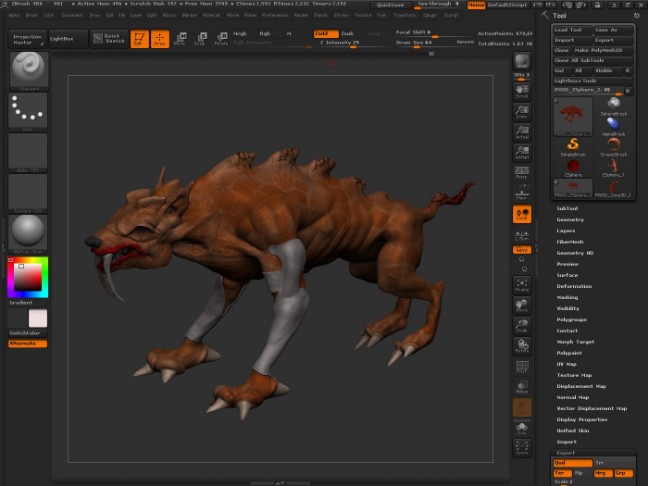
Task: Click the AAHalf view icon
Action: click(522, 152)
